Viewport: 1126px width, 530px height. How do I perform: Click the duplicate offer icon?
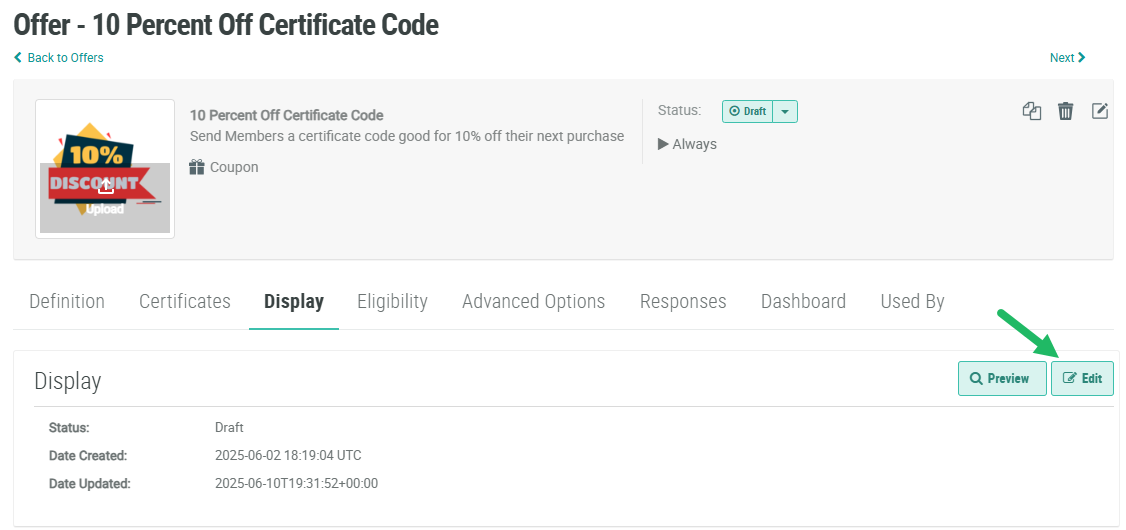click(x=1032, y=111)
